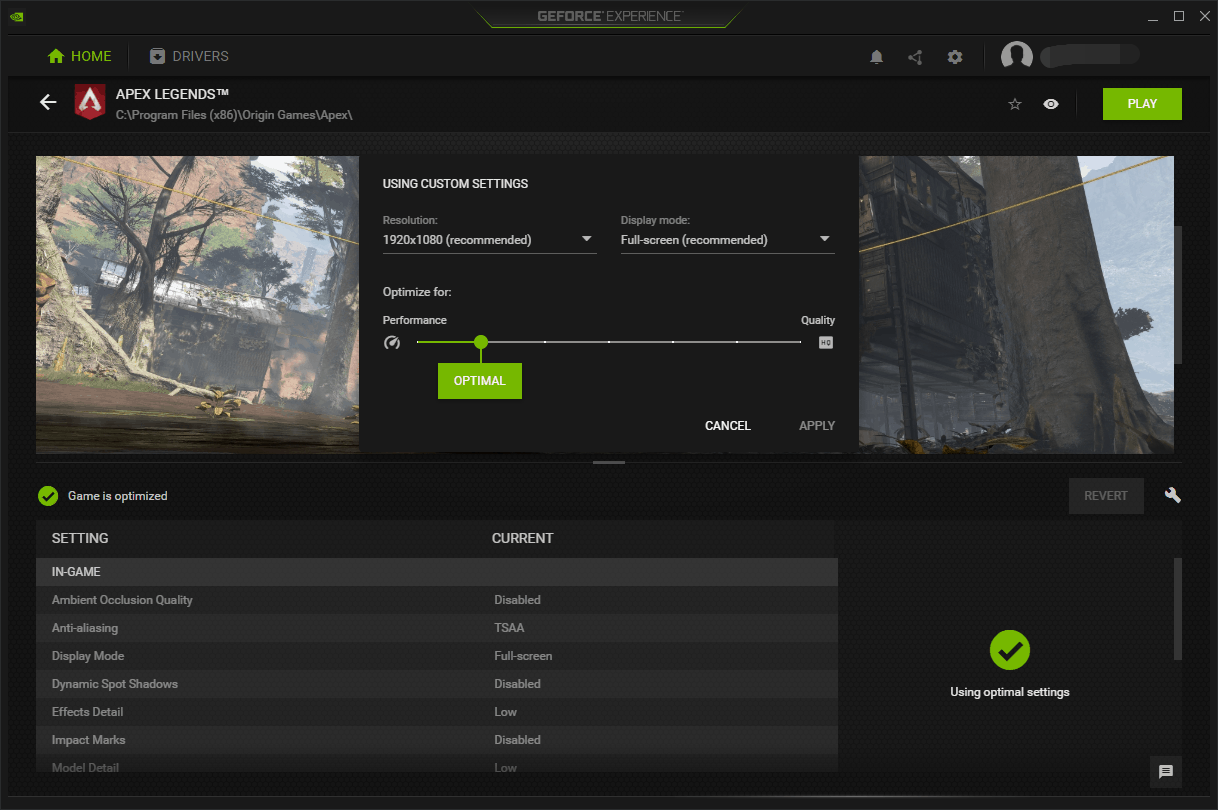Screen dimensions: 1218x810
Task: Click the Revert button
Action: pos(1106,496)
